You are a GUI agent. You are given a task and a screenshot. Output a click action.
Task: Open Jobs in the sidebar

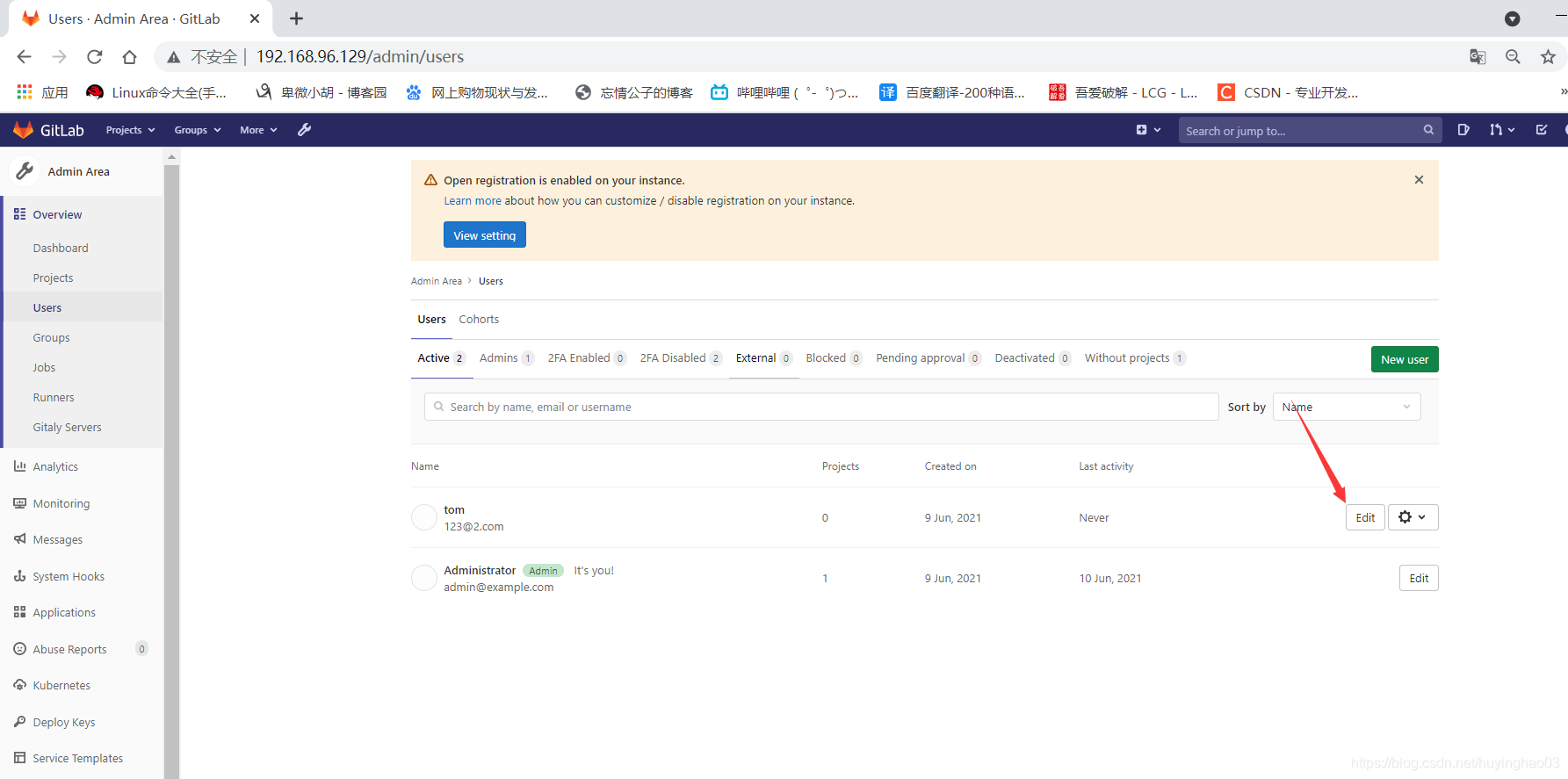pyautogui.click(x=44, y=368)
